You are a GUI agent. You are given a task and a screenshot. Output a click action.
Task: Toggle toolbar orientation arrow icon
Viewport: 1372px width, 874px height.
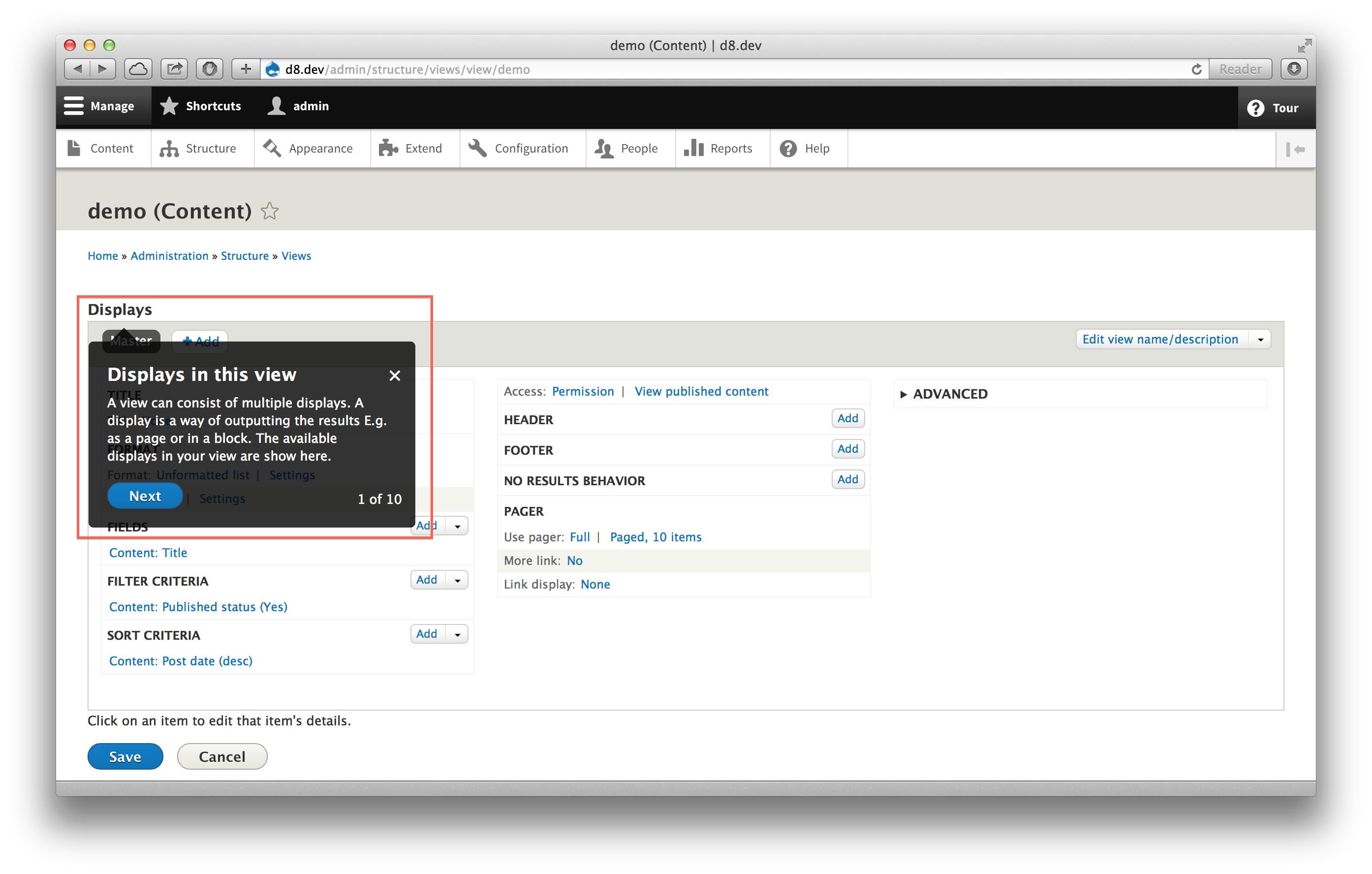1295,149
